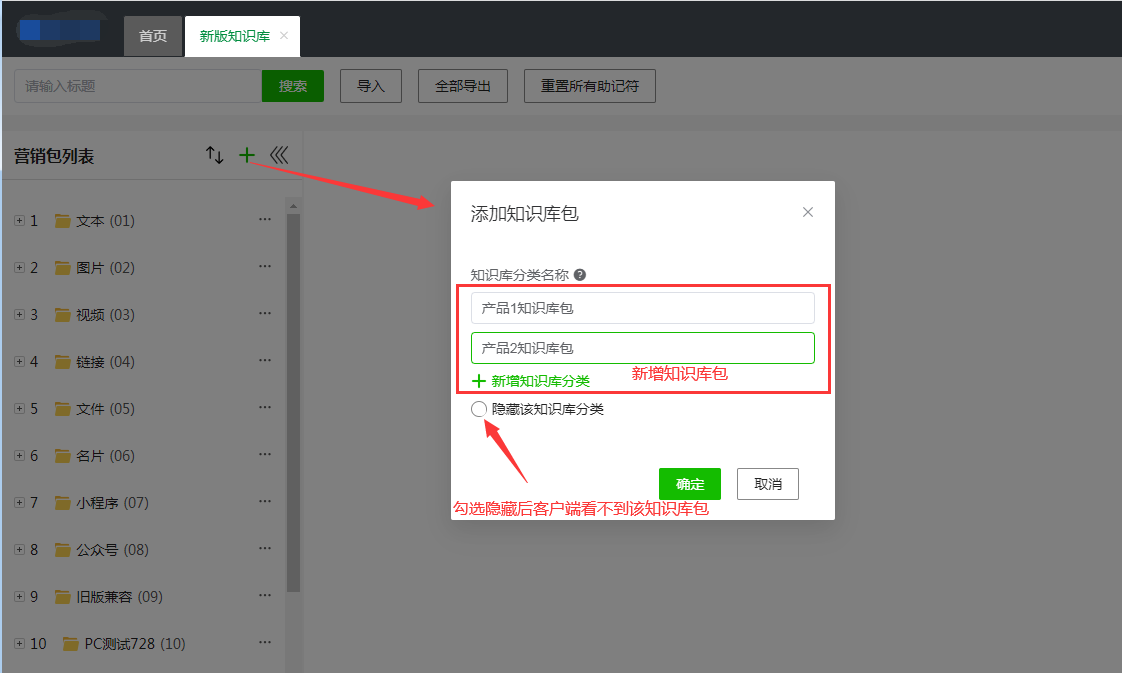Click the help question mark beside 知识库分类名称
This screenshot has width=1122, height=673.
point(580,275)
